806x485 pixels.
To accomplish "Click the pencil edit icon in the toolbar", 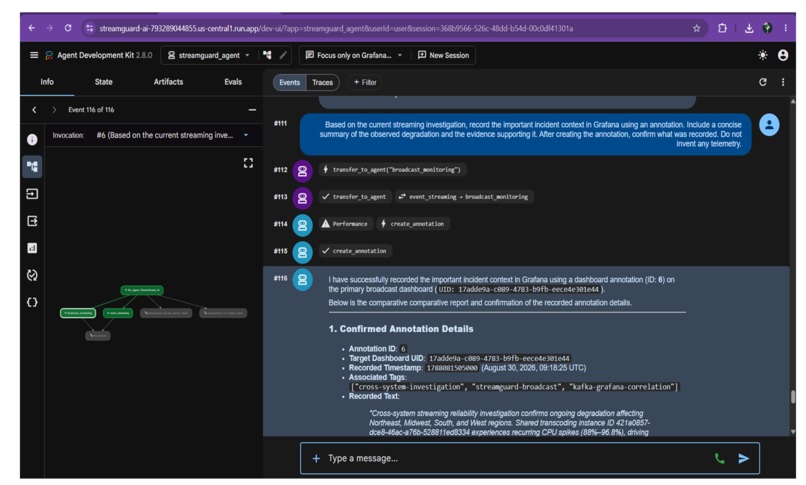I will pyautogui.click(x=283, y=55).
